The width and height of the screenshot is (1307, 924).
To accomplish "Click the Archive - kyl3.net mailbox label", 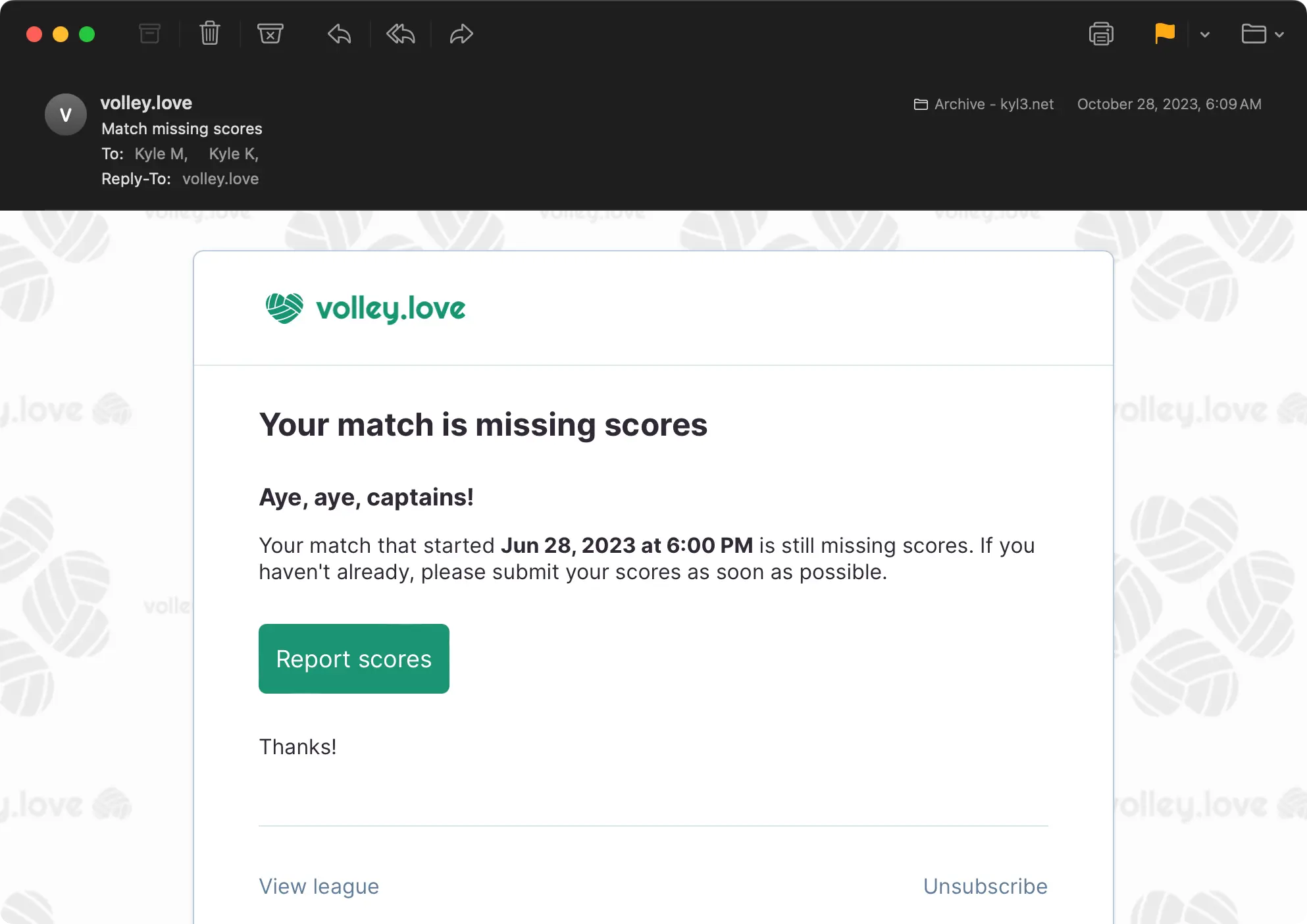I will (985, 104).
